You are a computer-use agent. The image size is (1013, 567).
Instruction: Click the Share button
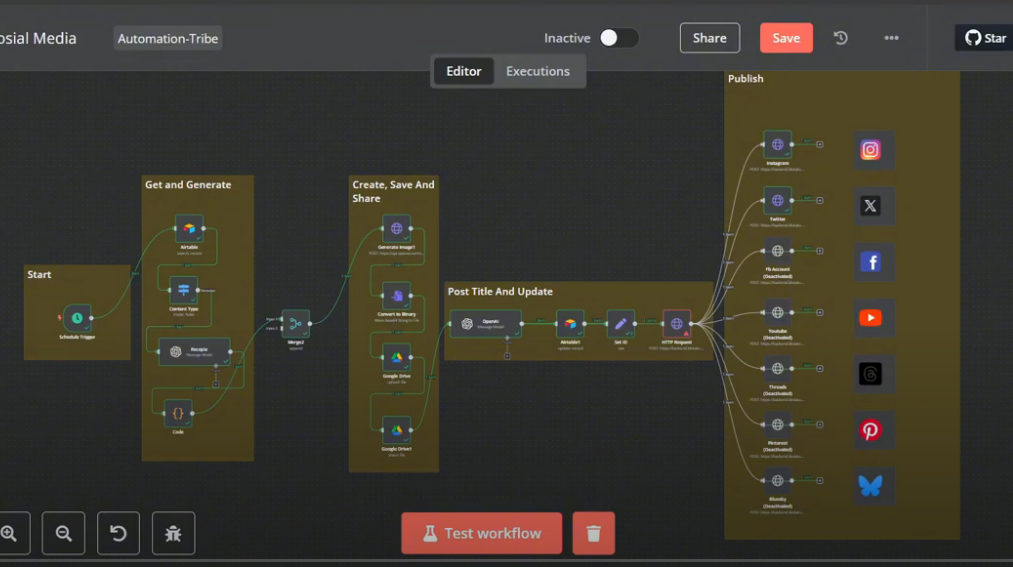coord(709,38)
